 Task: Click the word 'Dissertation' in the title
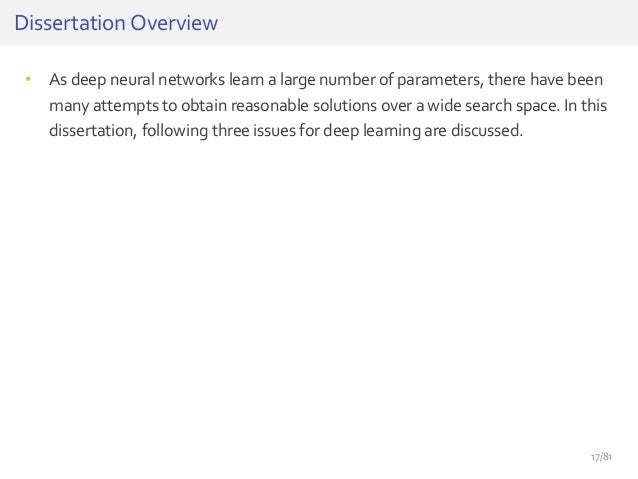point(70,23)
